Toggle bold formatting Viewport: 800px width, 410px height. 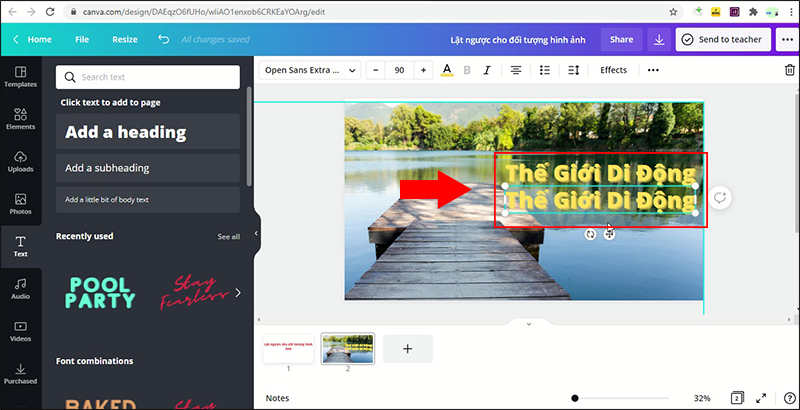[467, 70]
